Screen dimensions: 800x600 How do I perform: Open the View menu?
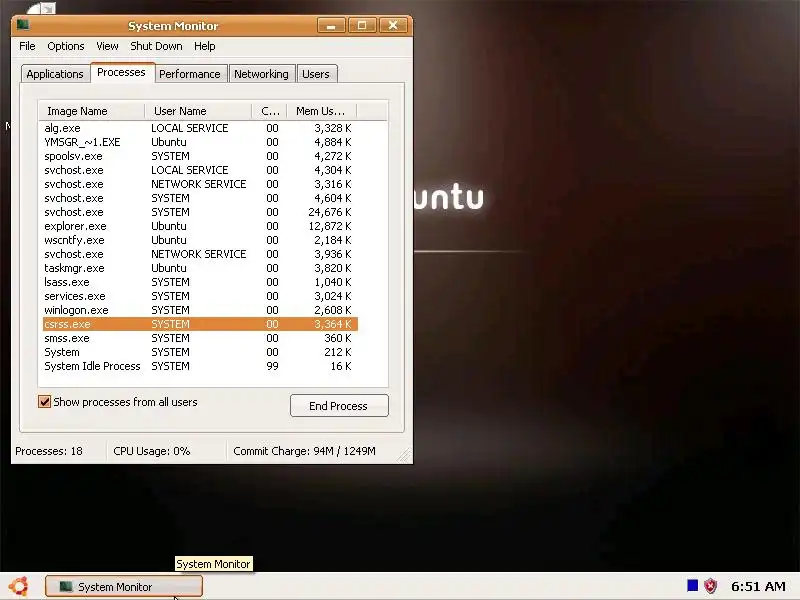(107, 46)
